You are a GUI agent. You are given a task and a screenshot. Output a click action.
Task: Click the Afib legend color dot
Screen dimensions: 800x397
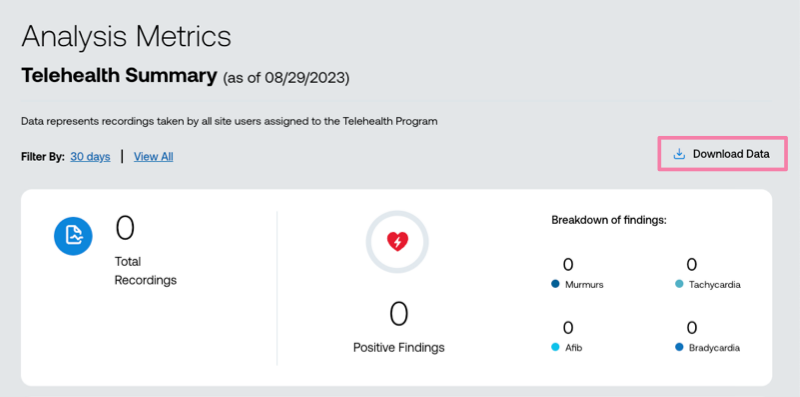556,348
